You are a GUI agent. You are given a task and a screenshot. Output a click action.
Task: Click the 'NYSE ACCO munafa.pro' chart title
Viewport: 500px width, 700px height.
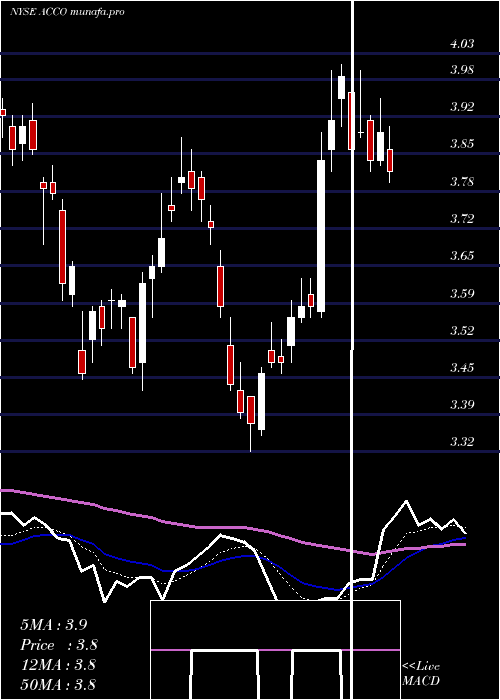[x=67, y=12]
